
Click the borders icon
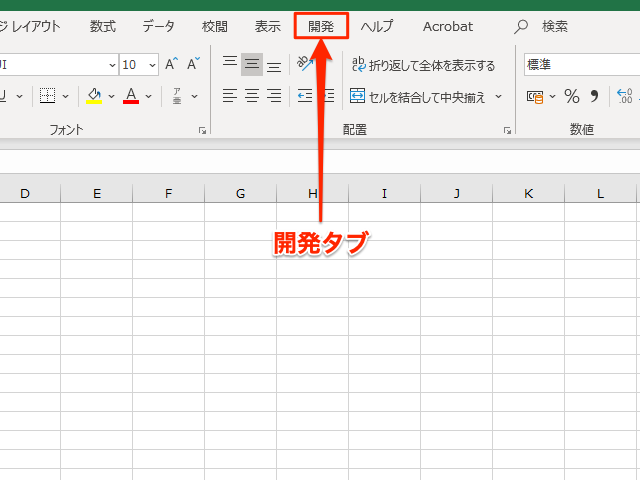click(47, 97)
